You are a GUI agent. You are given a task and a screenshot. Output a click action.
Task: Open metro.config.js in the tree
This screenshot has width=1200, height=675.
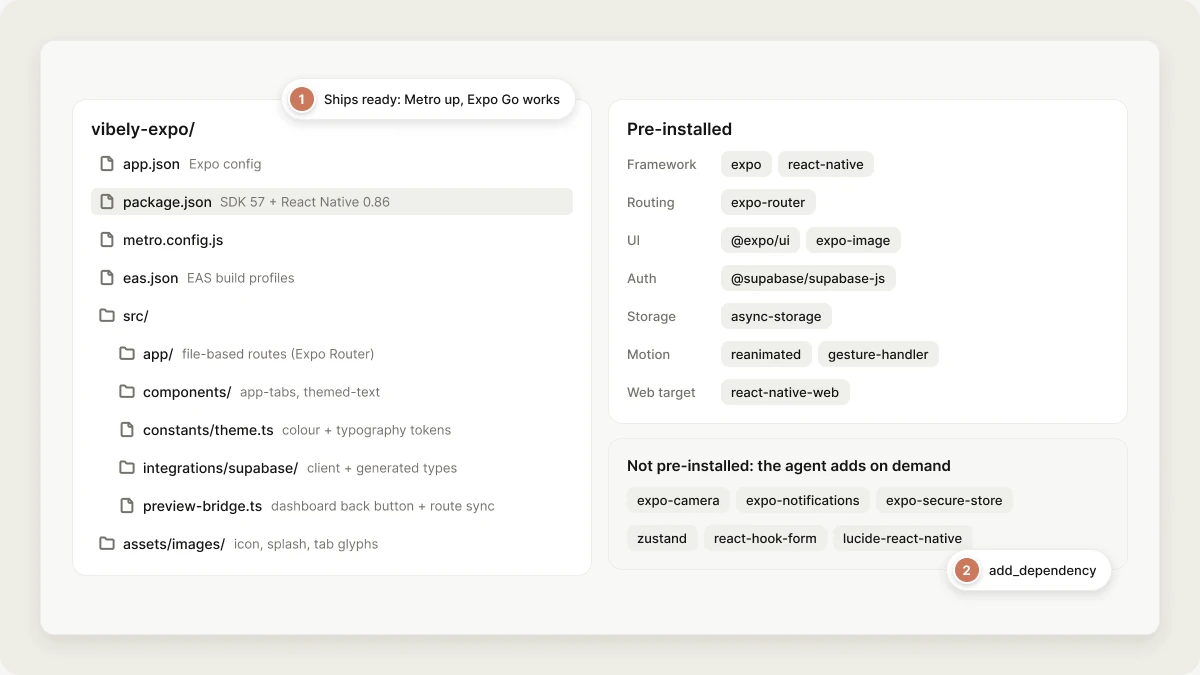pyautogui.click(x=173, y=240)
